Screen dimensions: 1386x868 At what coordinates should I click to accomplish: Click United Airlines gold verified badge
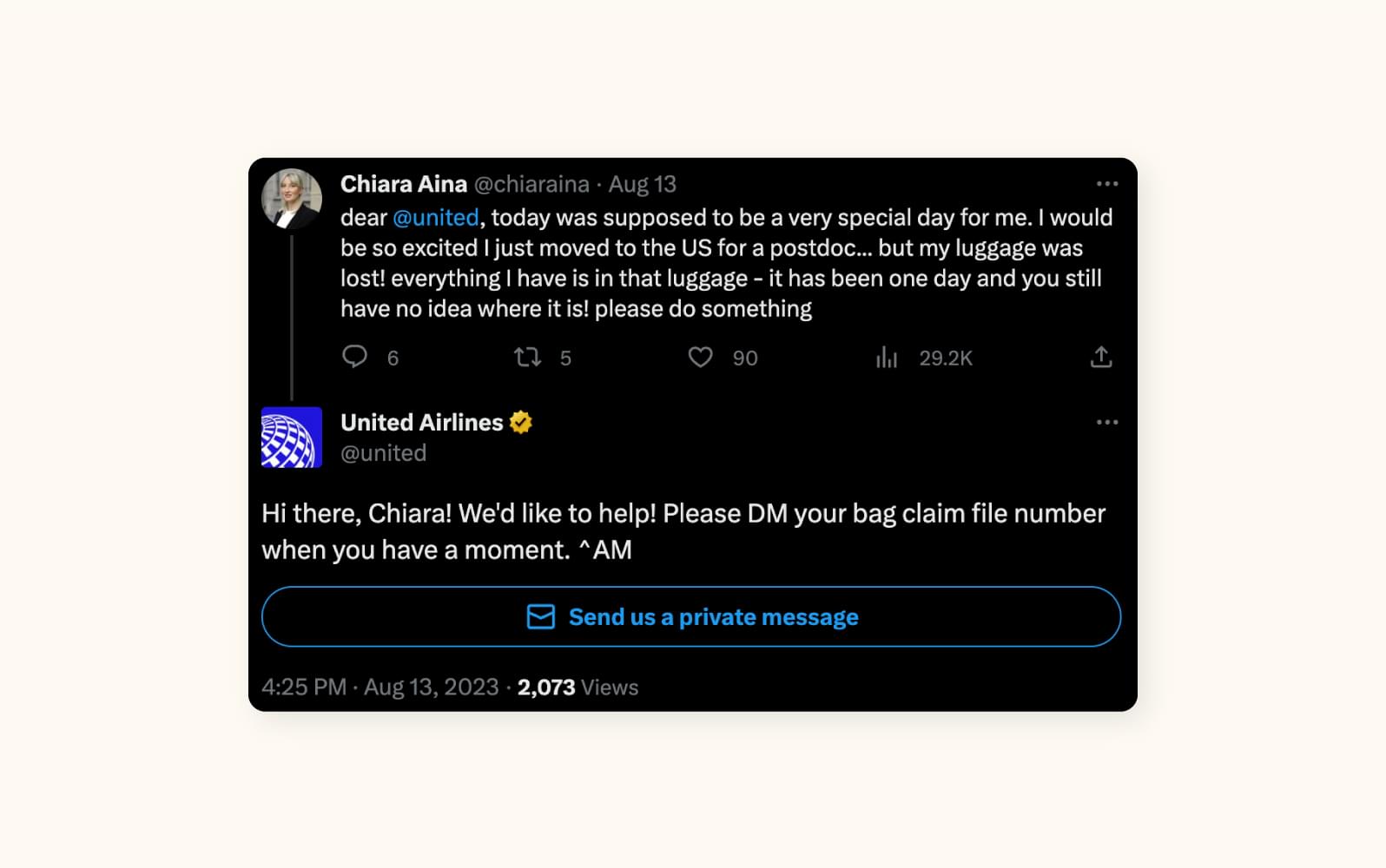(521, 423)
